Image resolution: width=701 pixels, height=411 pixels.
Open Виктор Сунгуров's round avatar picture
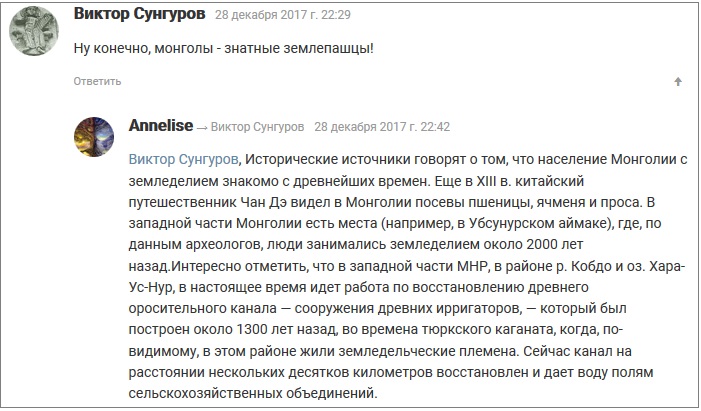point(34,31)
